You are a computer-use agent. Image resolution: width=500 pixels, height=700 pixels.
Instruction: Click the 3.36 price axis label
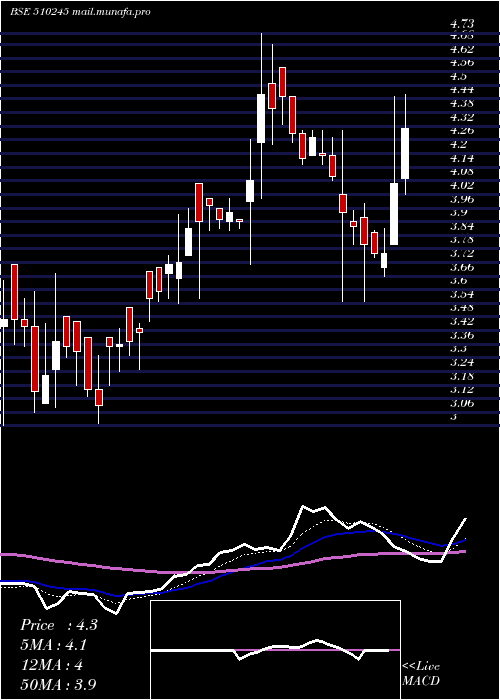(462, 335)
